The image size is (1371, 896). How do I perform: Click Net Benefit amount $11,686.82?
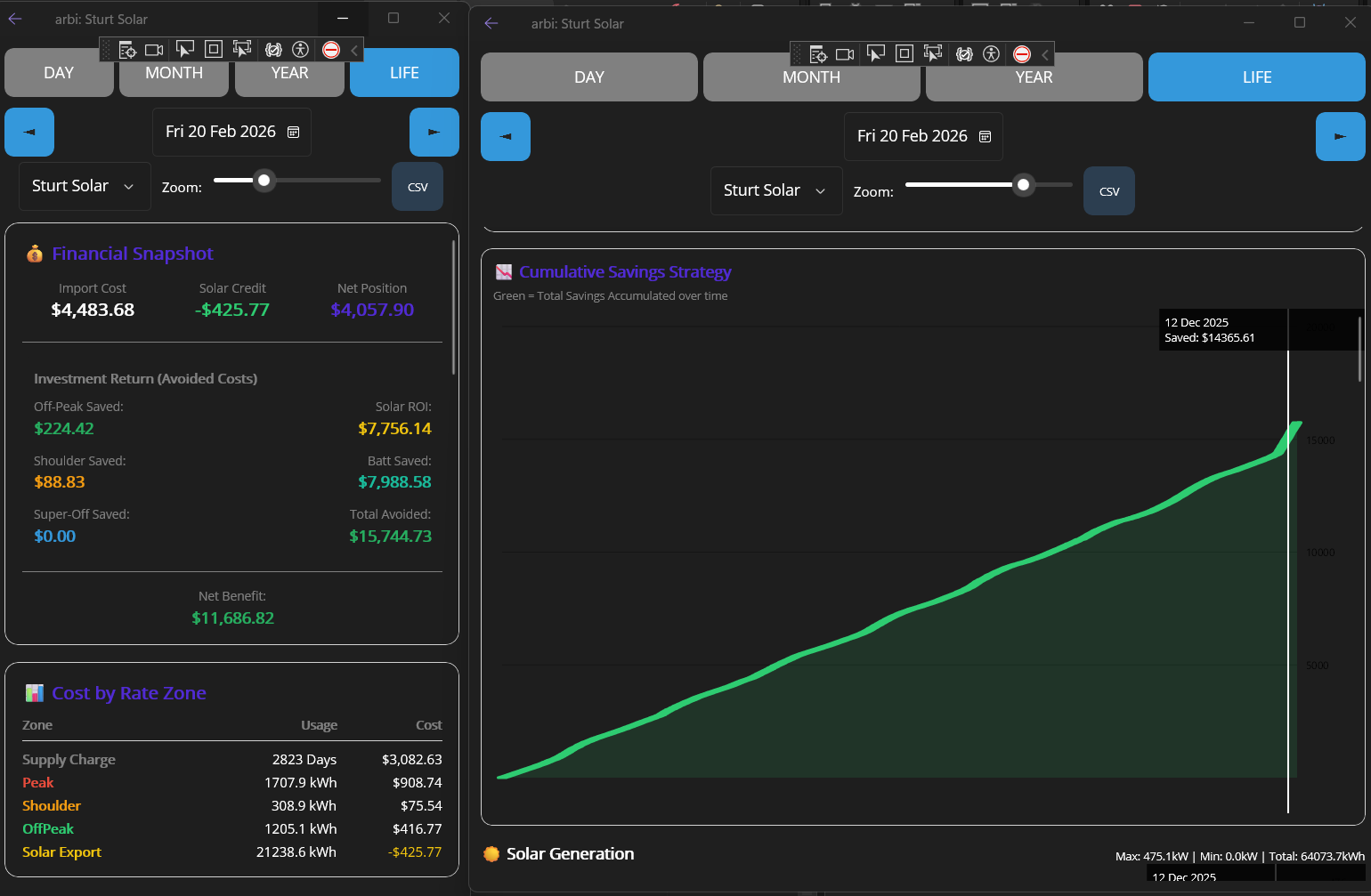pyautogui.click(x=232, y=618)
